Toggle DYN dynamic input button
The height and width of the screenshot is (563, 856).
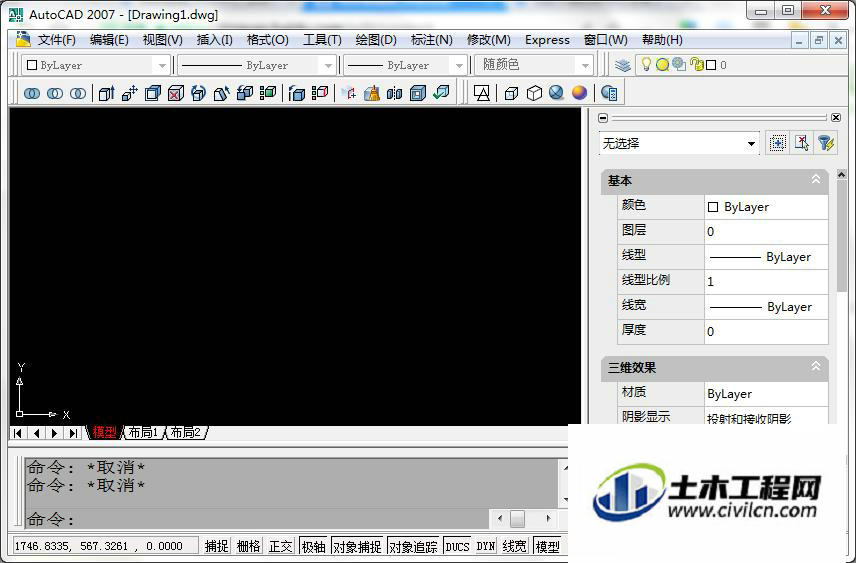[x=485, y=546]
